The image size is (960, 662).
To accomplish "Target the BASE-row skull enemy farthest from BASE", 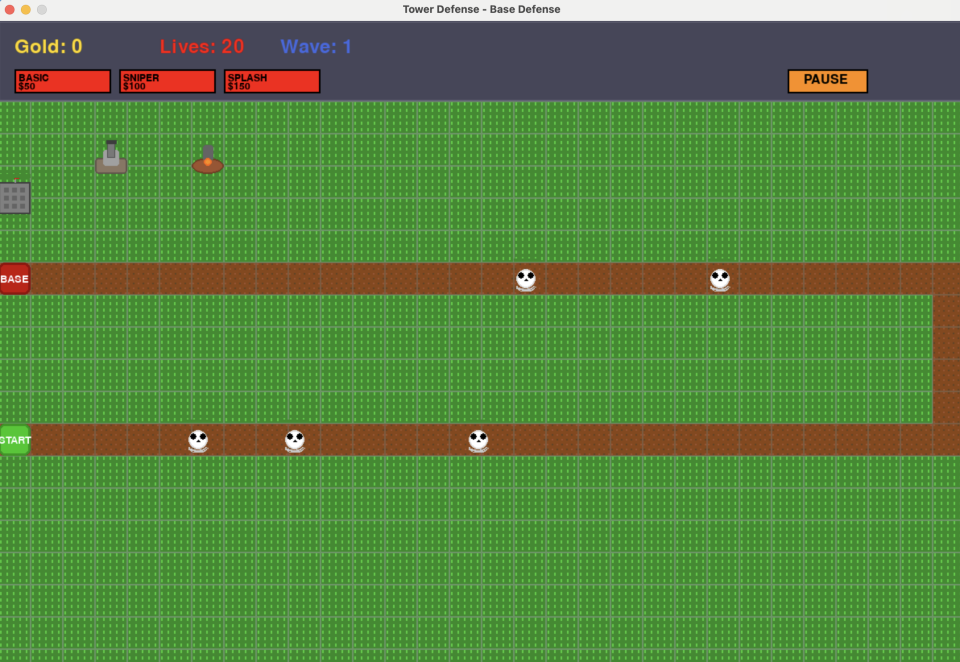I will 720,279.
